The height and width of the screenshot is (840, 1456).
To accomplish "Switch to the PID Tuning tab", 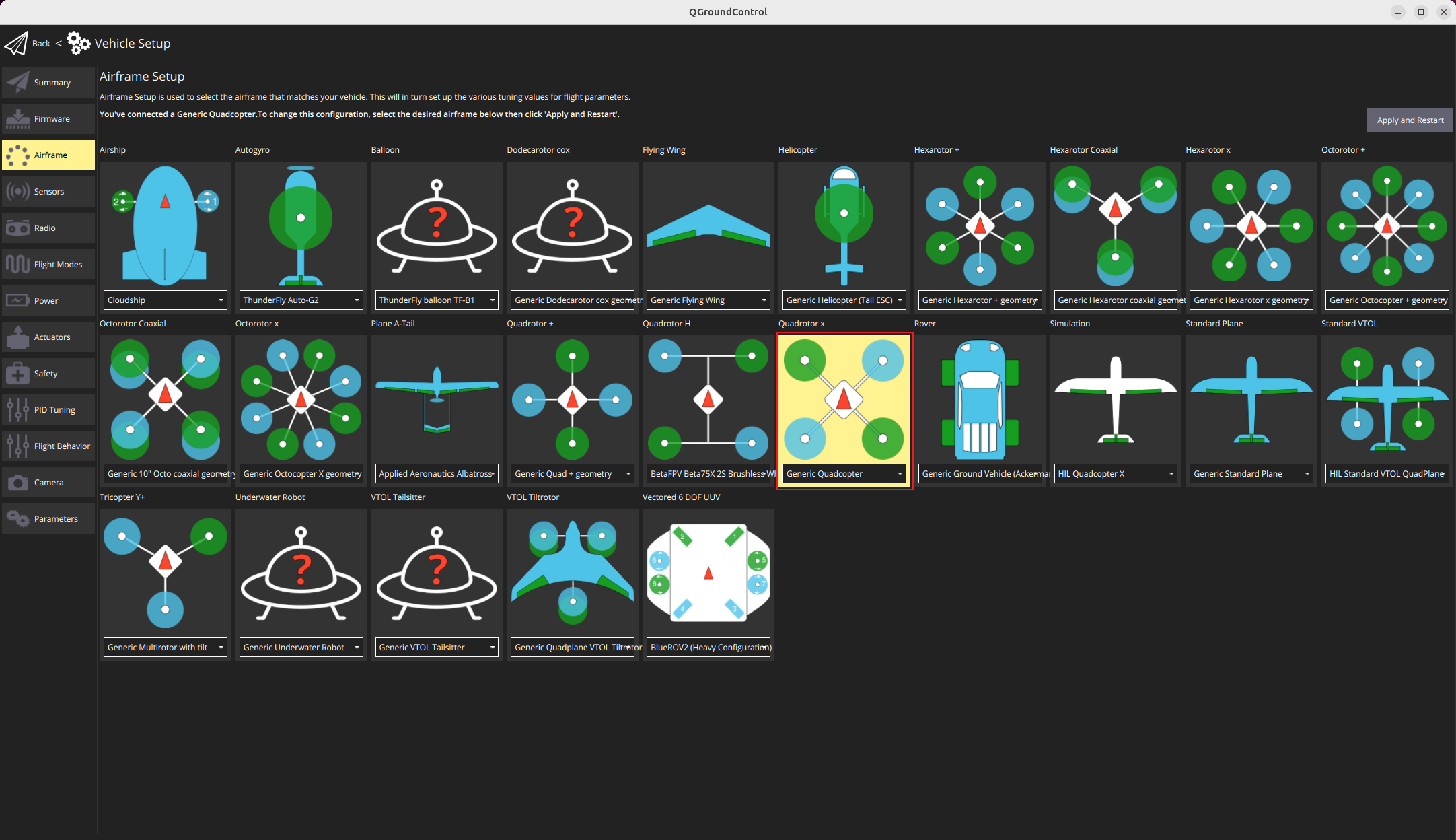I will 48,410.
